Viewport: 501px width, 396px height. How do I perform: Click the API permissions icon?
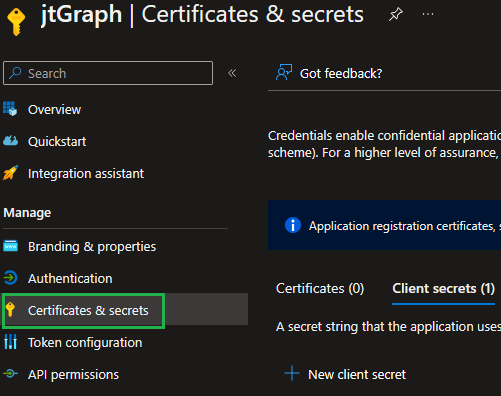tap(10, 373)
